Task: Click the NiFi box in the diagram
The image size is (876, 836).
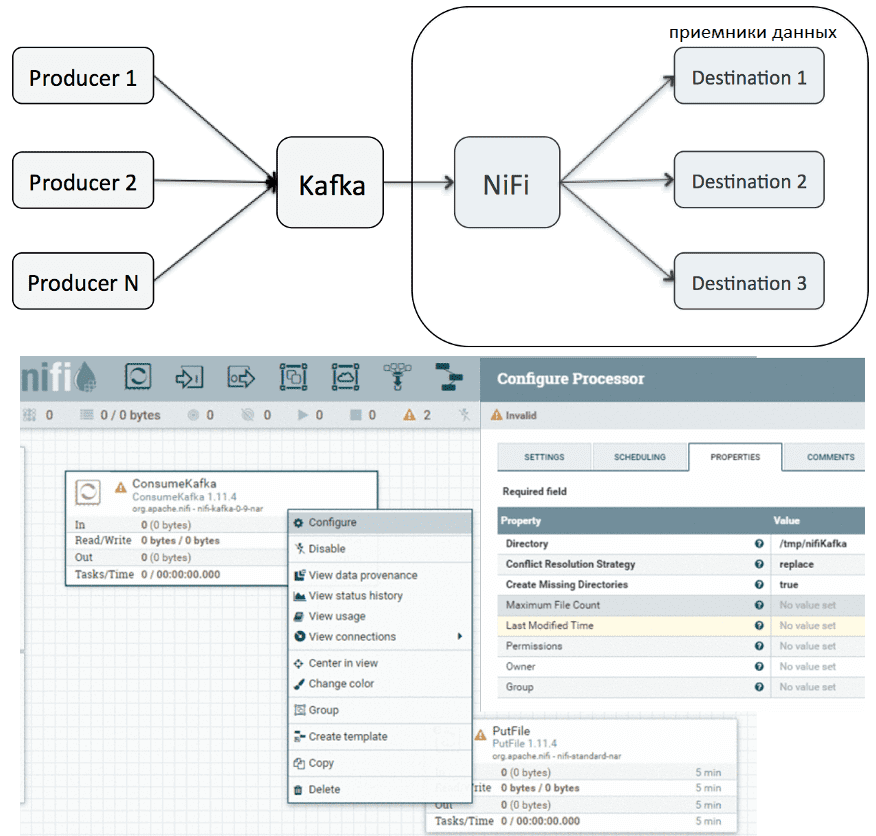Action: pos(507,182)
